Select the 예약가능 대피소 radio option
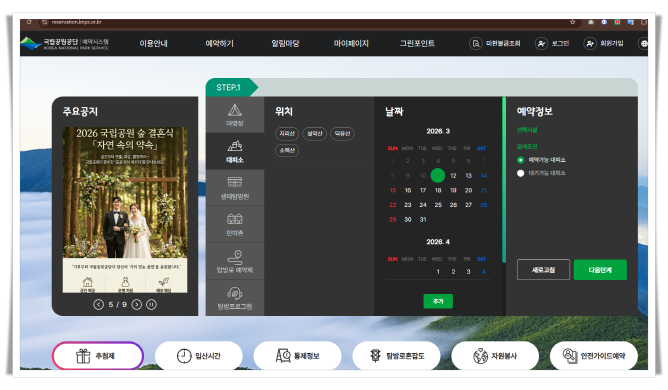The height and width of the screenshot is (390, 668). [520, 160]
